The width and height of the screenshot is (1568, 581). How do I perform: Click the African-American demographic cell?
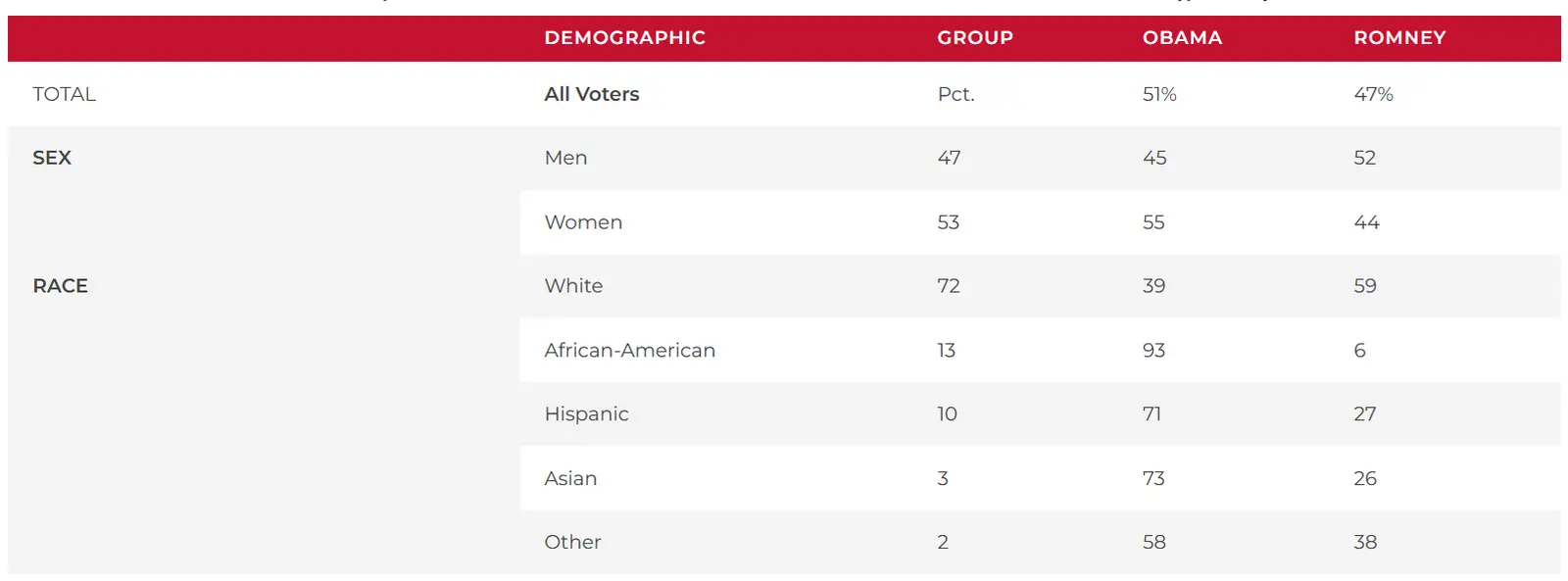(x=629, y=351)
